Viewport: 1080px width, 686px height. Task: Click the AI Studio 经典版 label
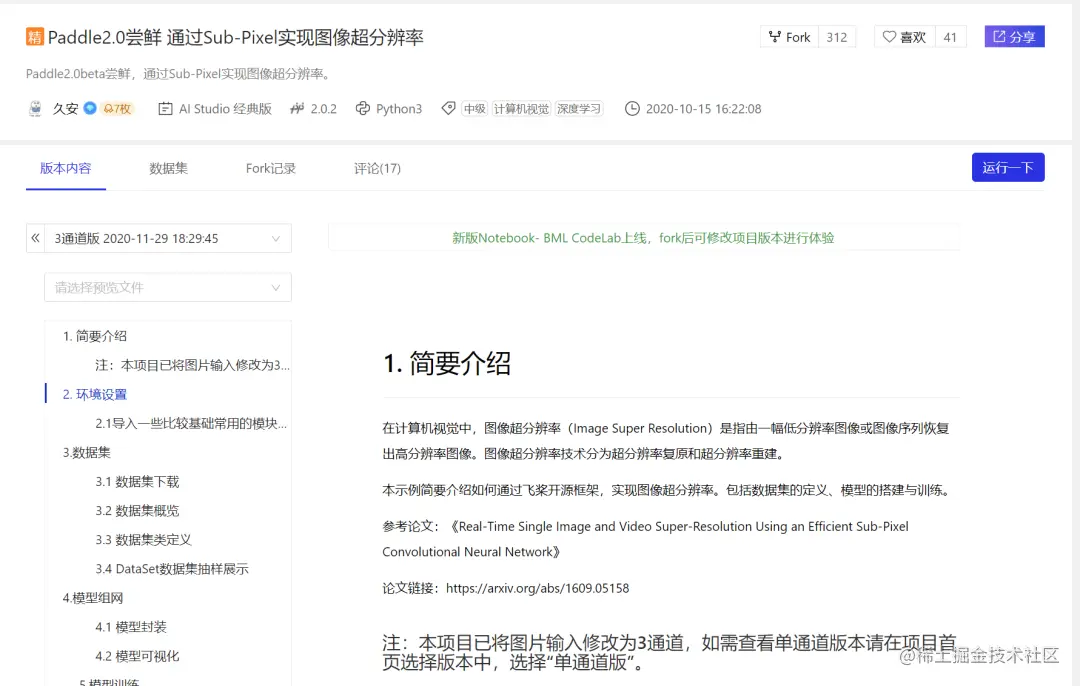click(225, 109)
